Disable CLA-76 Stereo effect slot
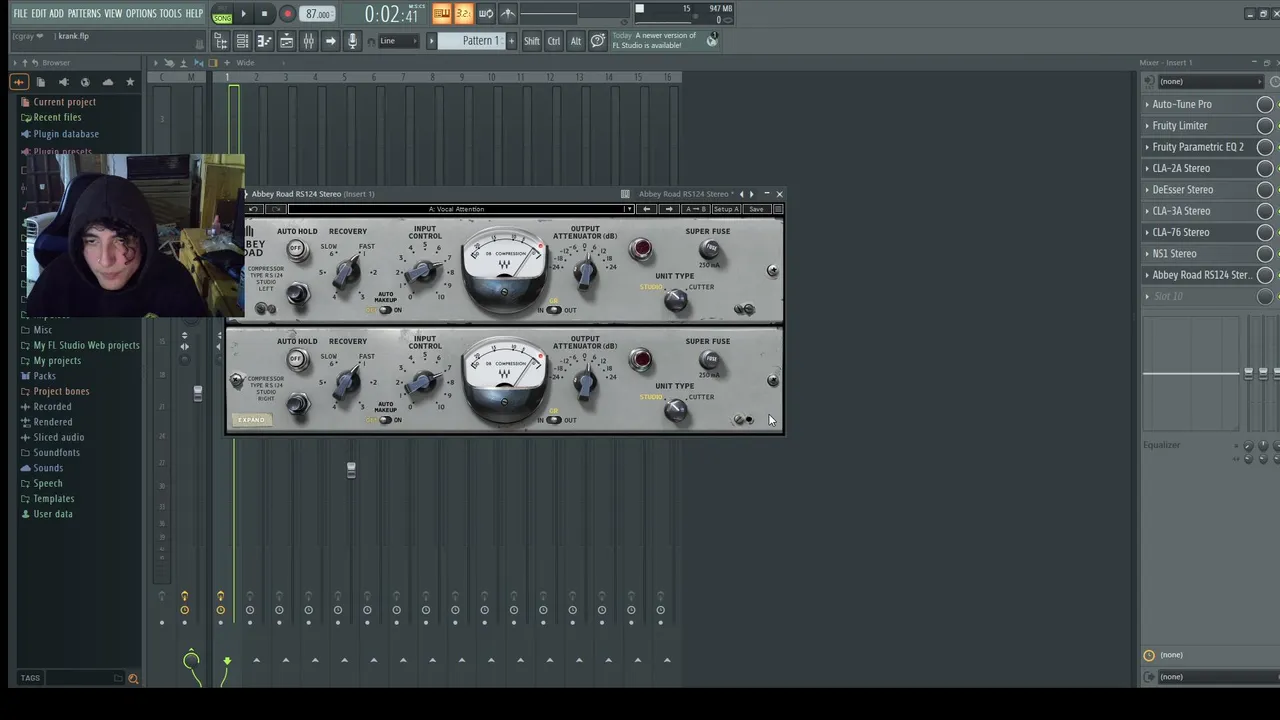Viewport: 1280px width, 720px height. 1265,232
